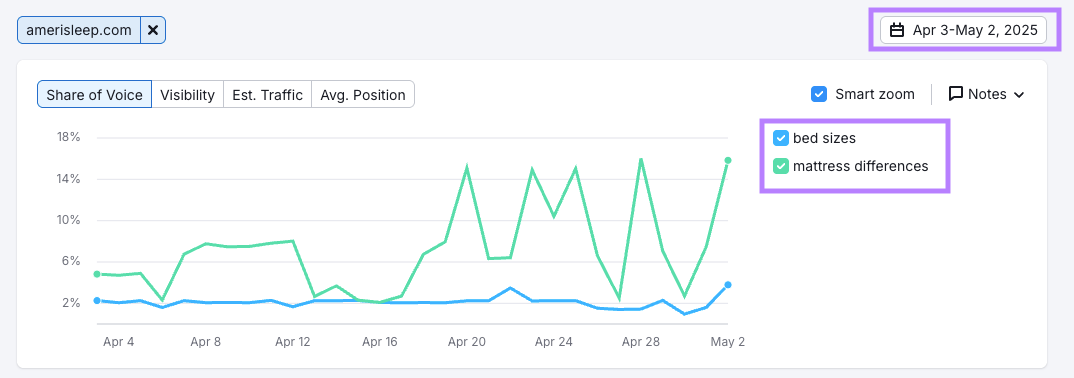This screenshot has height=378, width=1074.
Task: Click the mattress differences legend label
Action: [860, 166]
